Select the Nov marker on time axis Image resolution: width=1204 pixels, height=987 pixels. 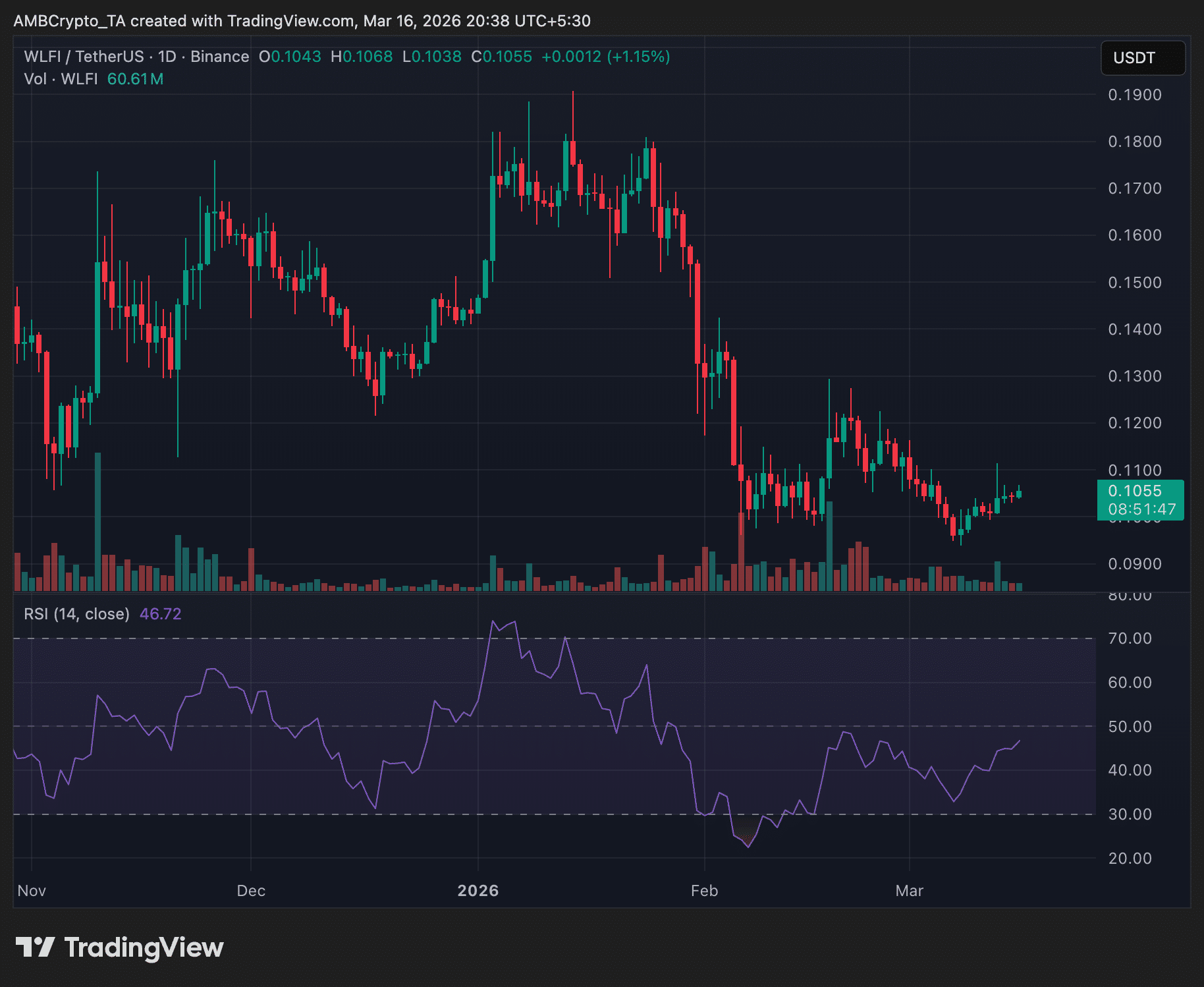[32, 891]
